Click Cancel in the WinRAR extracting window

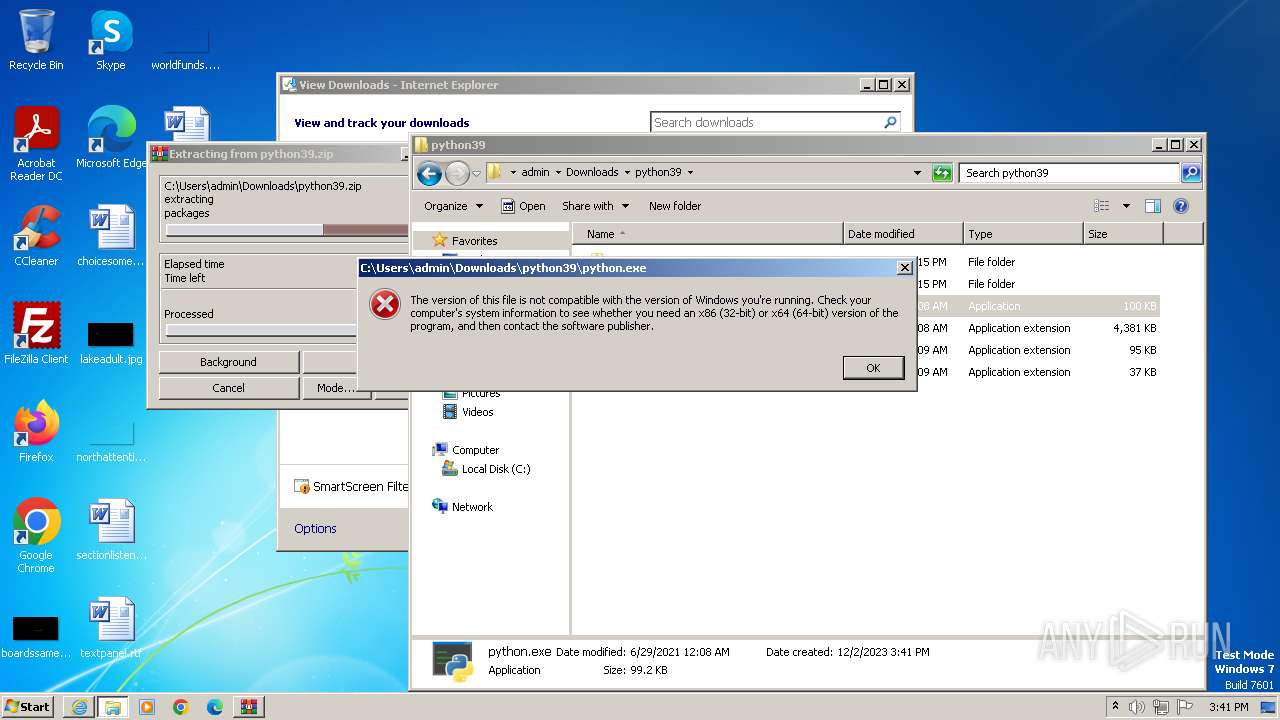[x=228, y=388]
